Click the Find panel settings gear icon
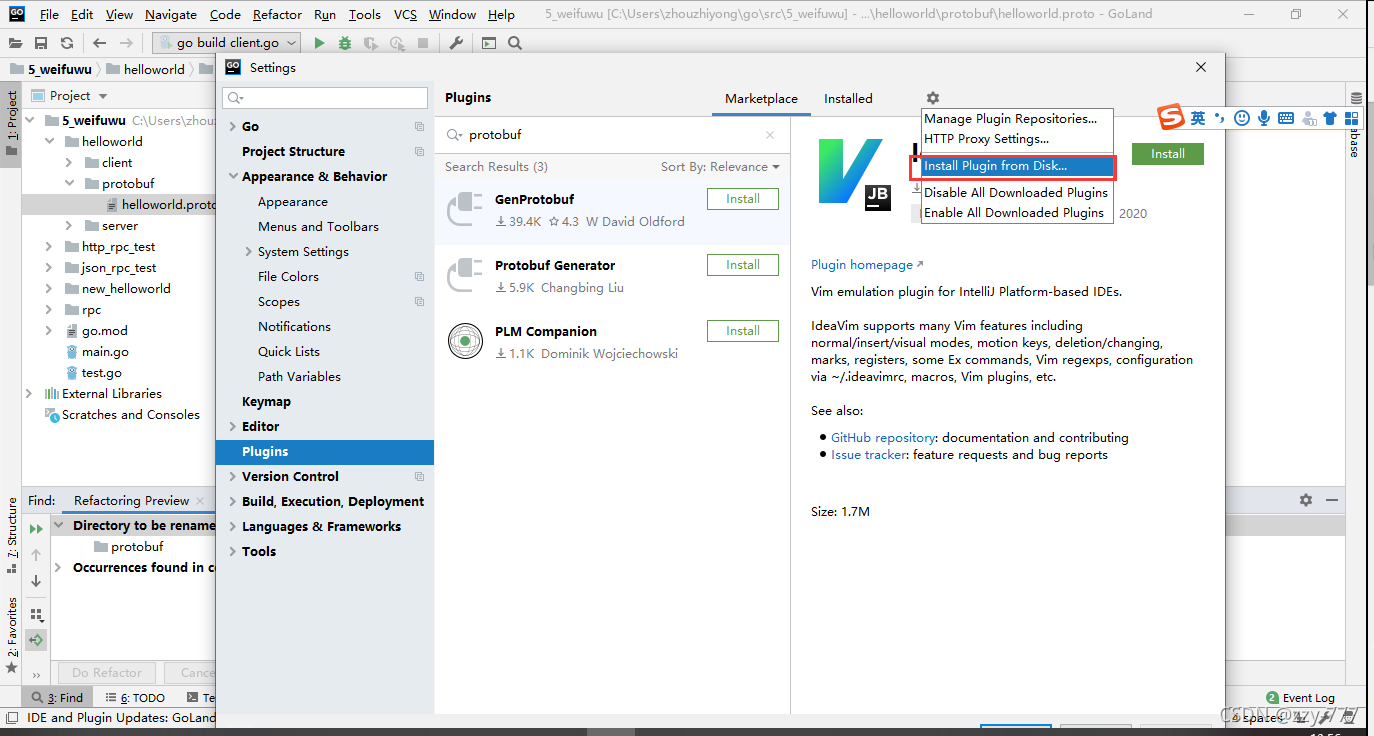 pyautogui.click(x=1305, y=500)
